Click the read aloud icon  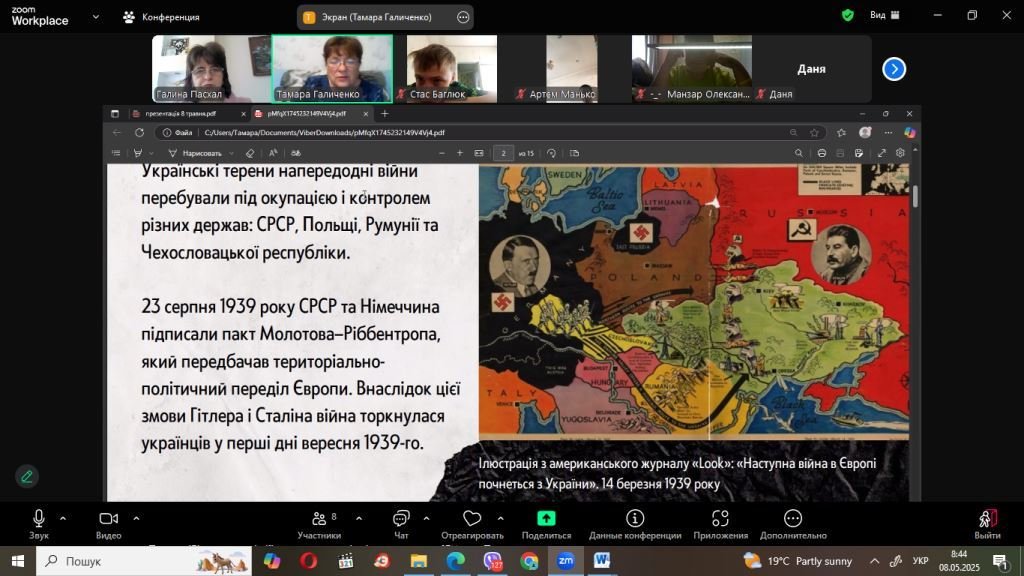pos(273,153)
